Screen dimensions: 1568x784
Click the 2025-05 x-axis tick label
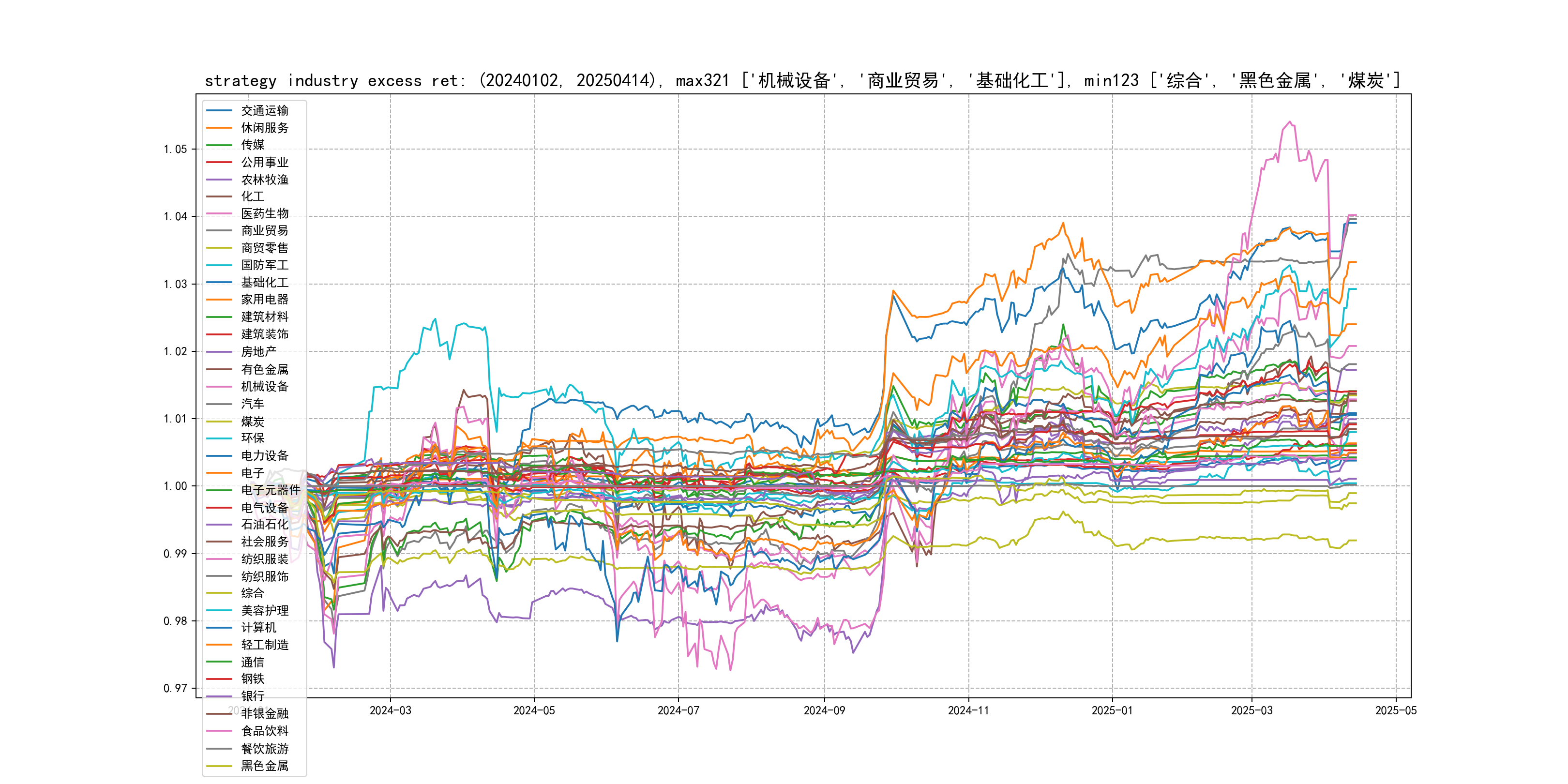[x=1395, y=710]
